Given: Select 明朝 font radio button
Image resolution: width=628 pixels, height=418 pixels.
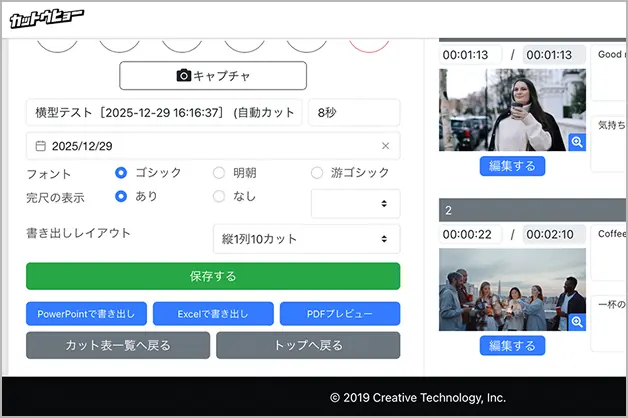Looking at the screenshot, I should (x=219, y=173).
